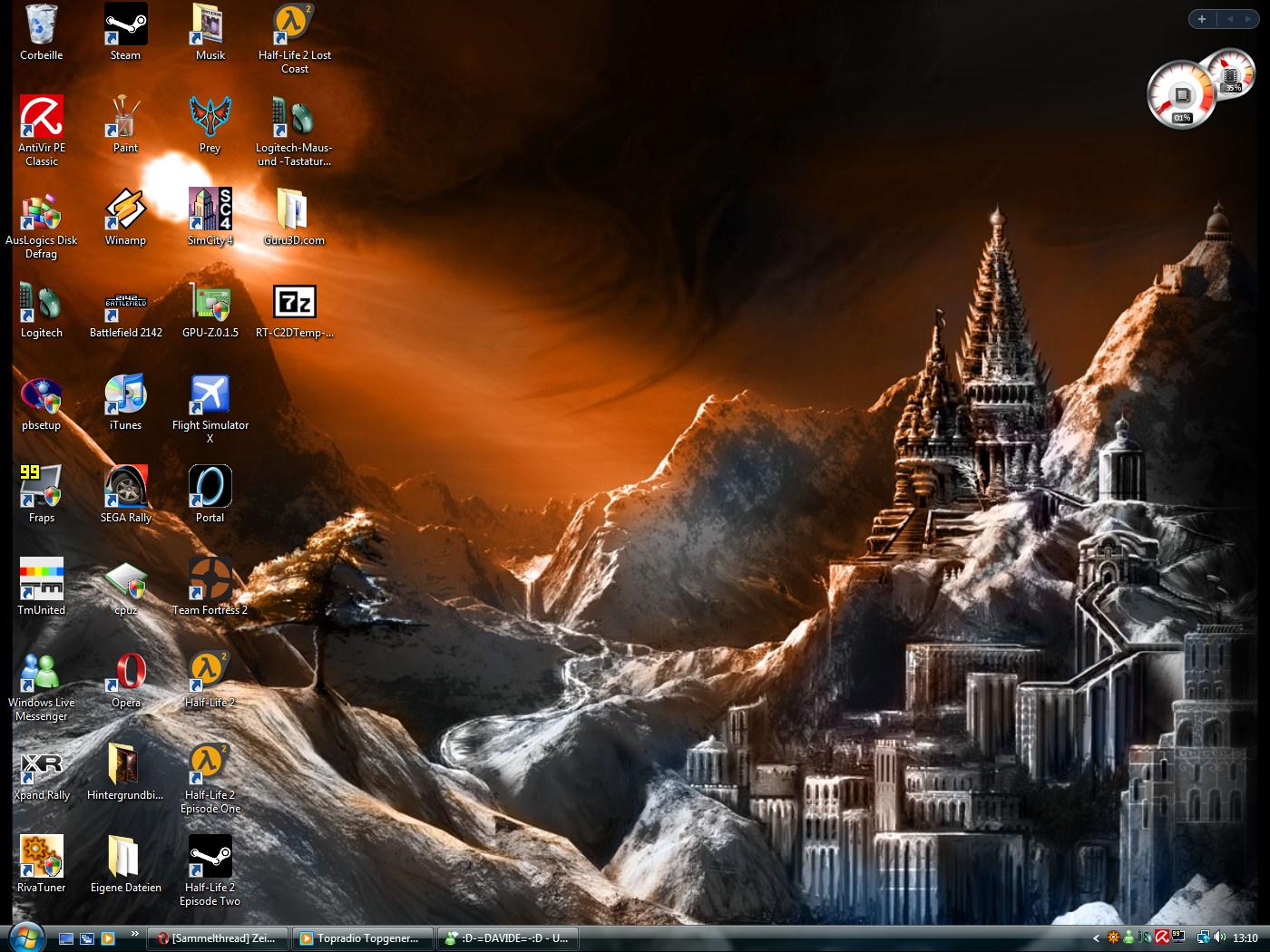Image resolution: width=1270 pixels, height=952 pixels.
Task: Show hidden tray icons arrow
Action: 1096,938
